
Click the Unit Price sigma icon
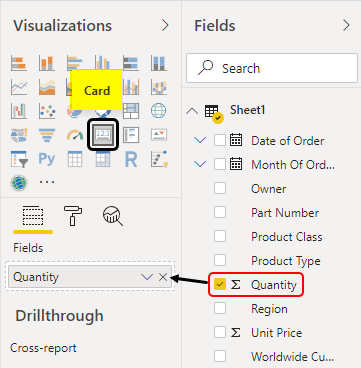tap(236, 332)
